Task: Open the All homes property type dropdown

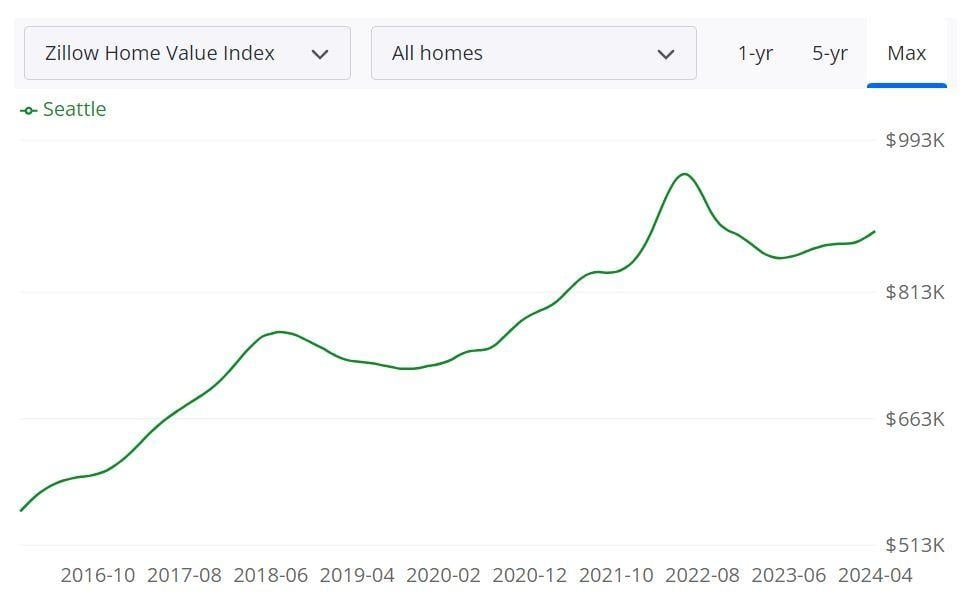Action: tap(533, 53)
